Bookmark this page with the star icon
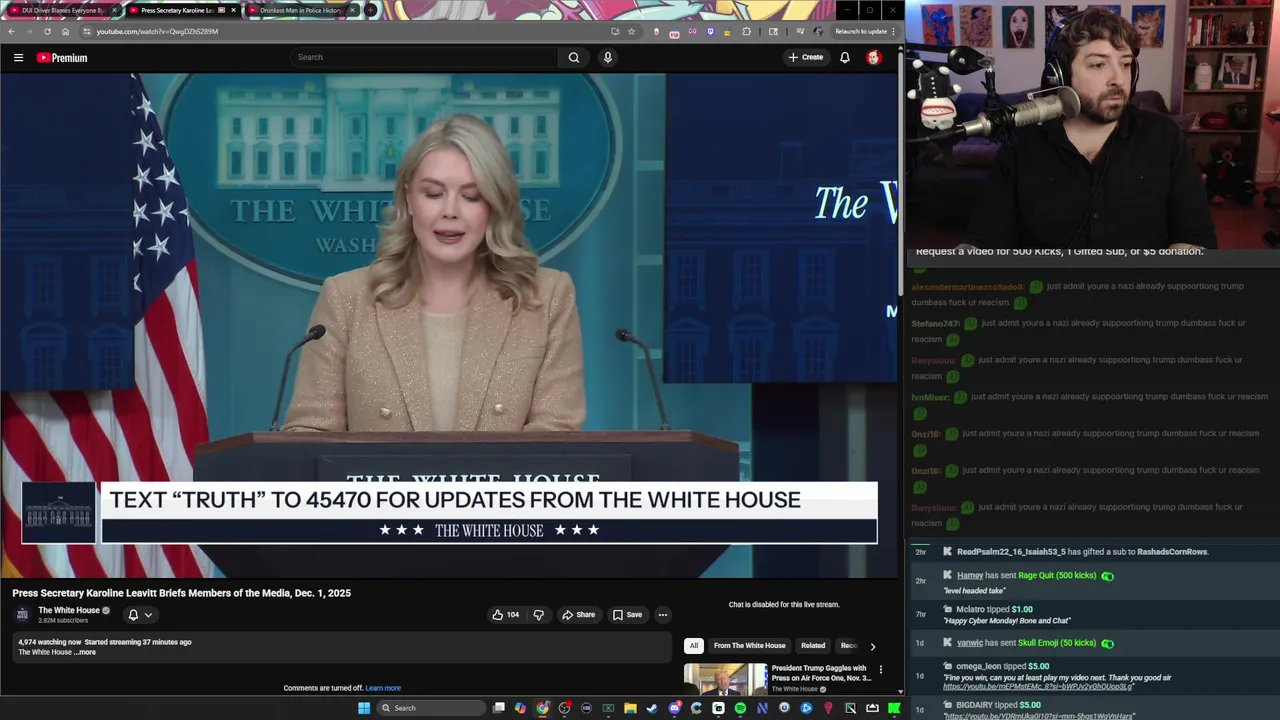The width and height of the screenshot is (1280, 720). click(x=631, y=31)
